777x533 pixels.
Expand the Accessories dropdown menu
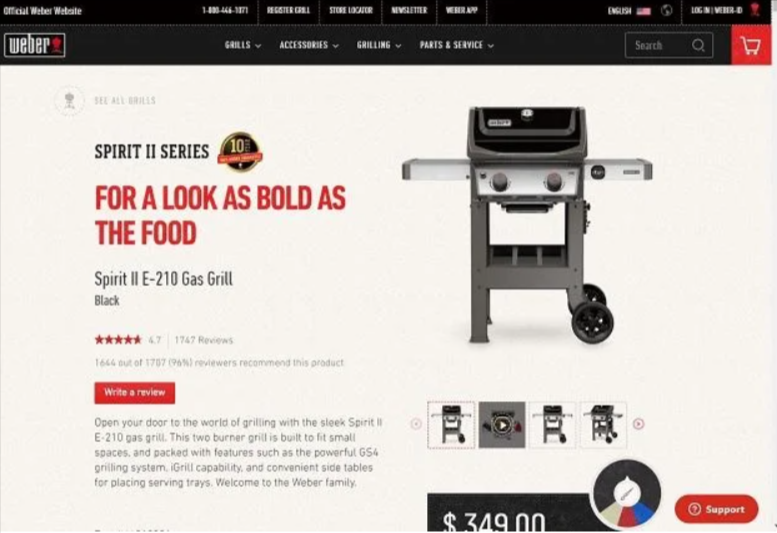(x=309, y=45)
